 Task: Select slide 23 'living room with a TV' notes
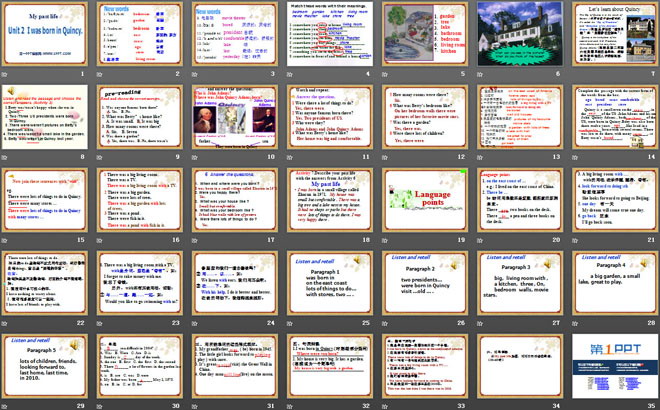pyautogui.click(x=140, y=283)
